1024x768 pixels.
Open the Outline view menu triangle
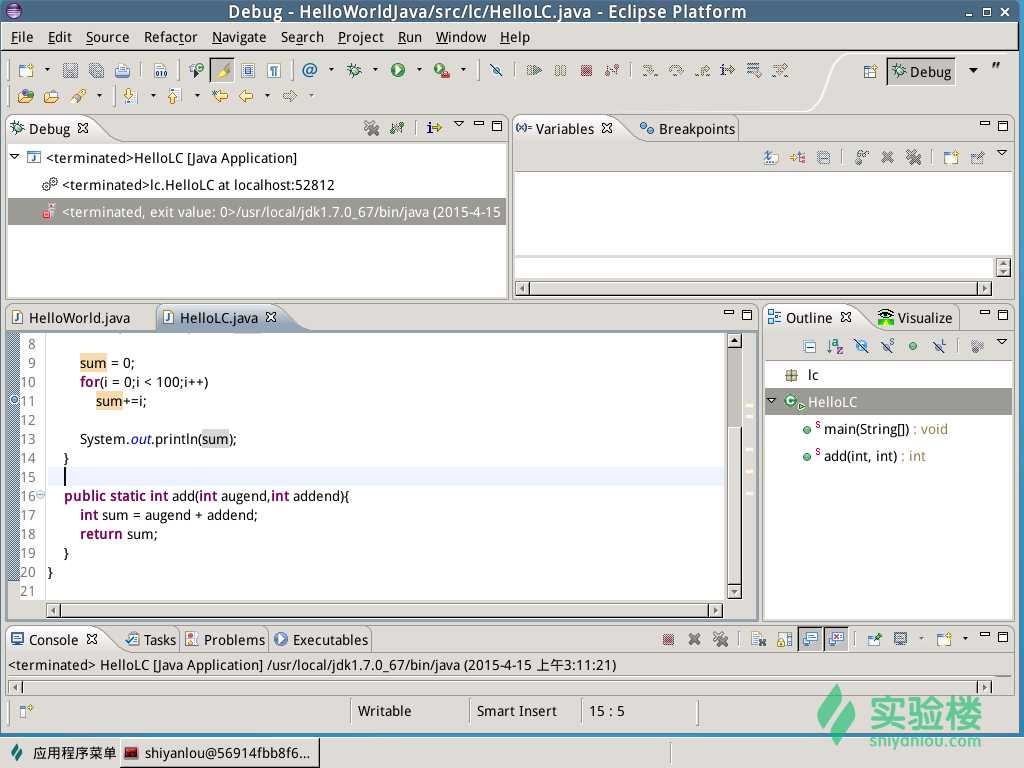(1002, 342)
